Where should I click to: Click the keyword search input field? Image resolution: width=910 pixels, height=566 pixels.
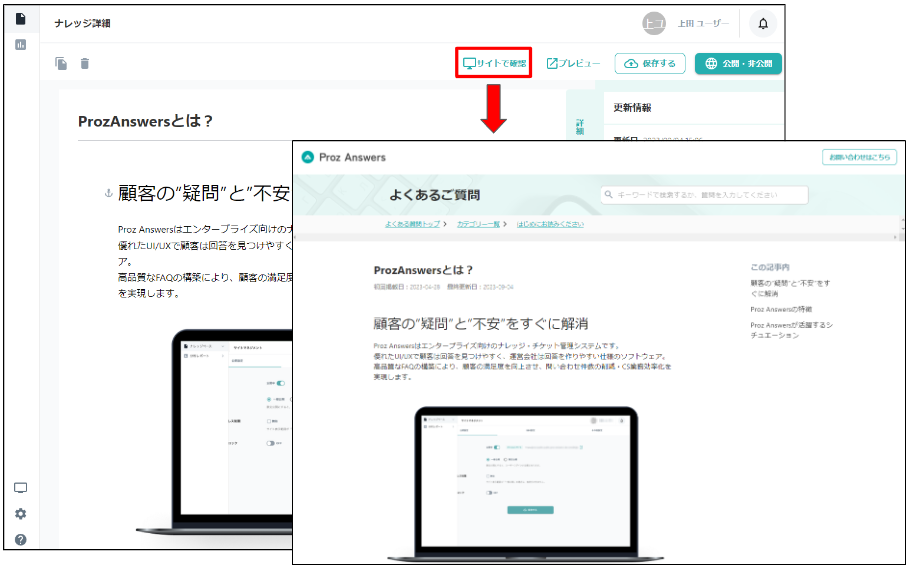[x=705, y=195]
